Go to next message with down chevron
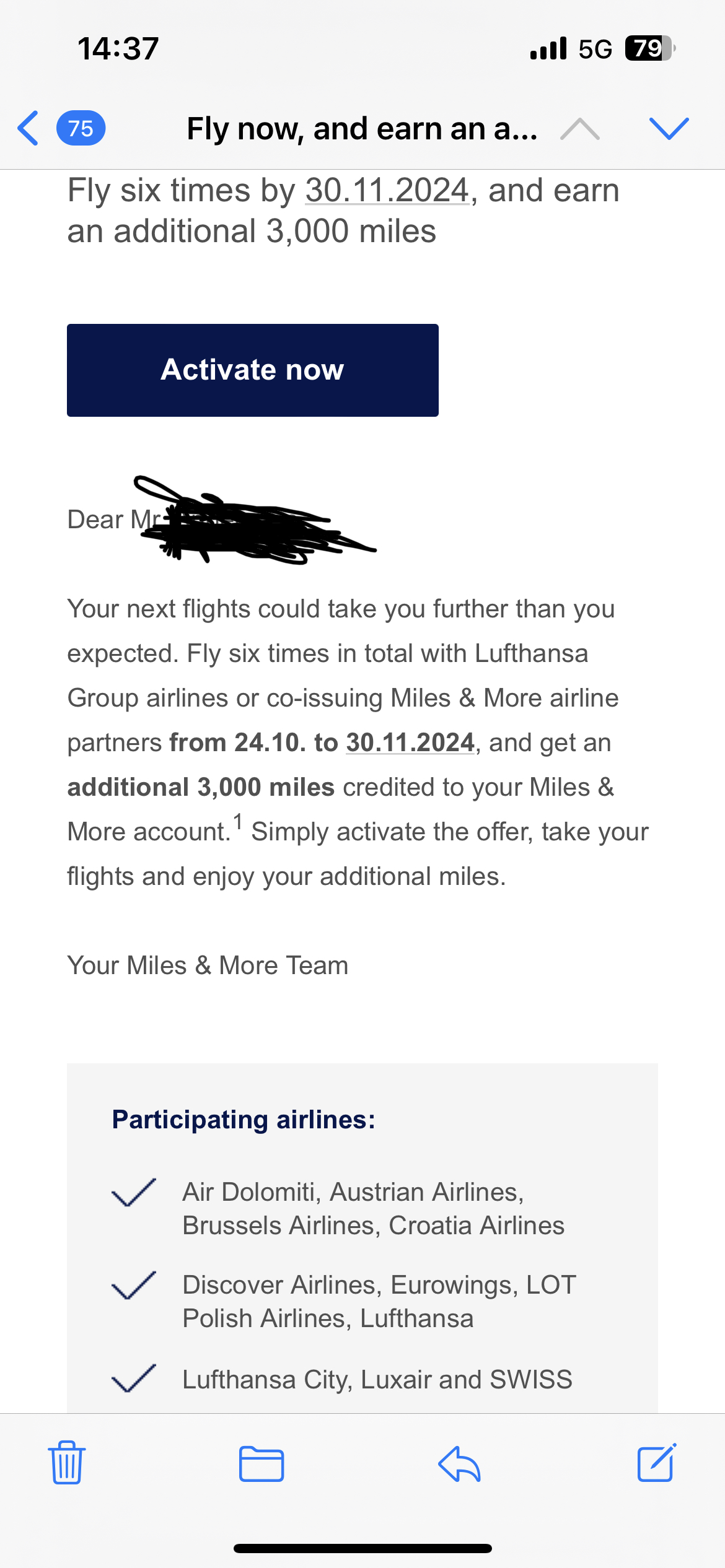 click(669, 128)
